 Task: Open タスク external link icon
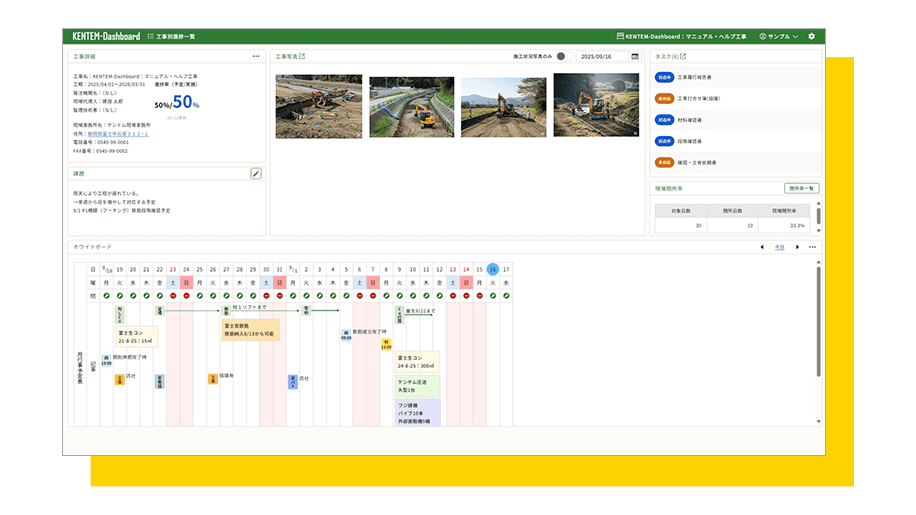point(683,57)
